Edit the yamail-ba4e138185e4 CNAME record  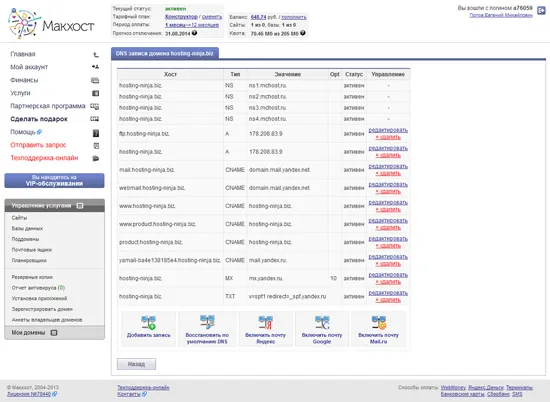tap(388, 257)
